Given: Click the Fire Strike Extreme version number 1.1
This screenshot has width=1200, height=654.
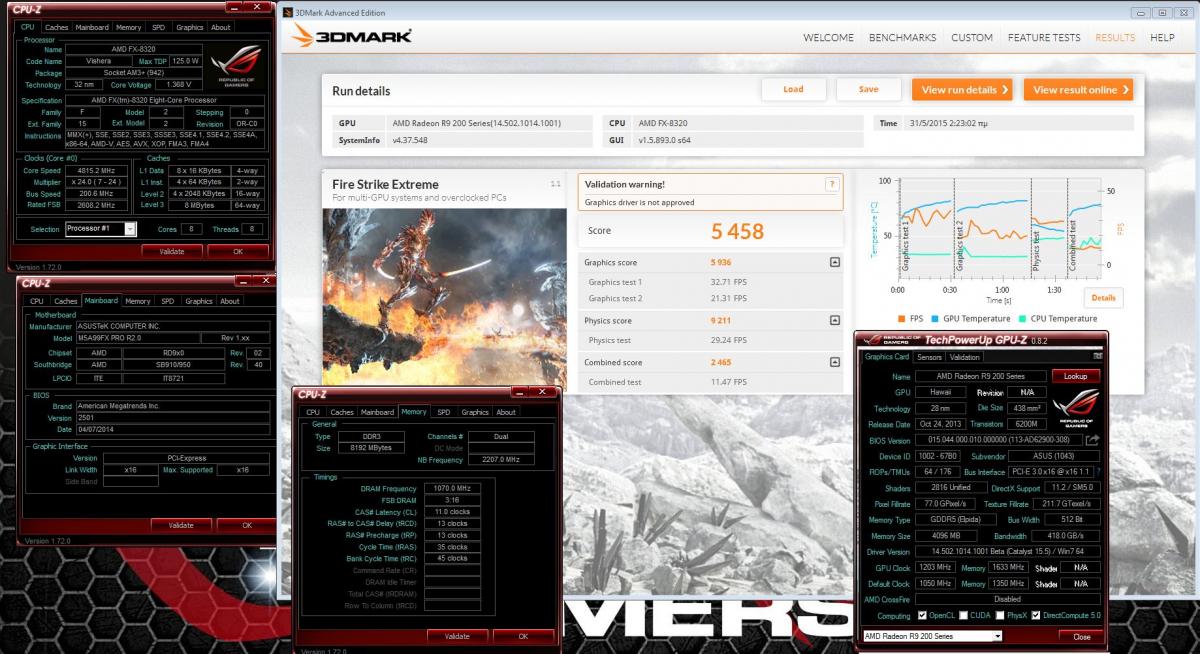Looking at the screenshot, I should point(556,184).
